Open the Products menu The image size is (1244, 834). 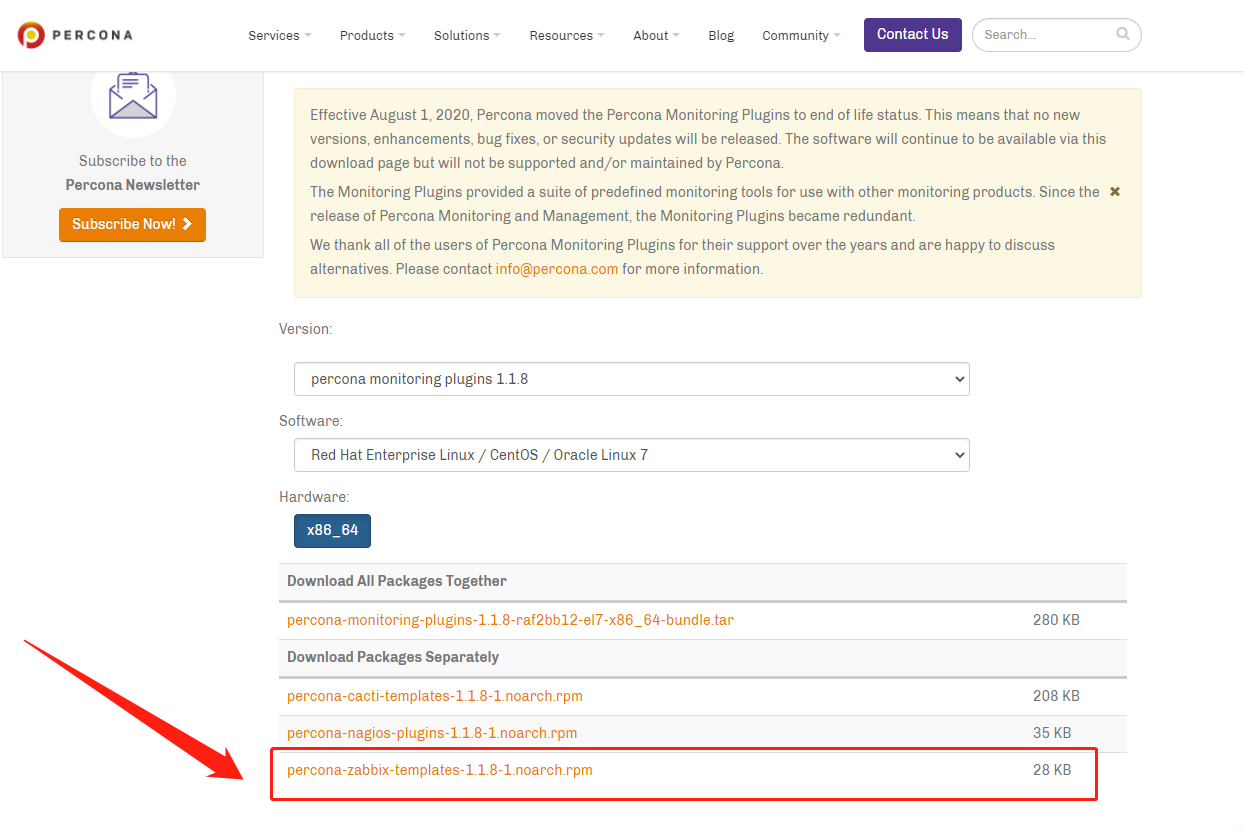[x=372, y=35]
